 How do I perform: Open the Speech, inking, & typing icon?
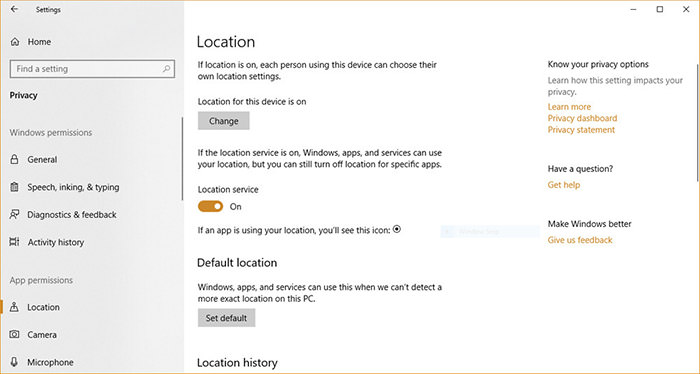pos(14,187)
